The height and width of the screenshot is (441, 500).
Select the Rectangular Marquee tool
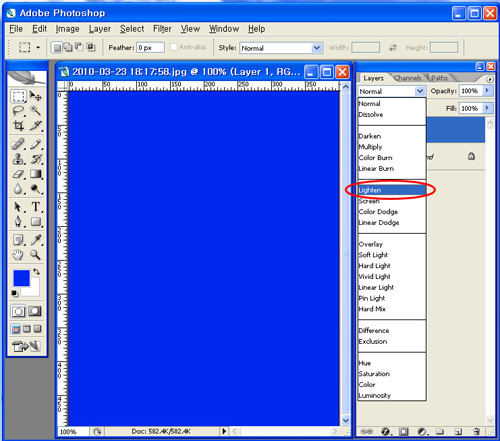[18, 96]
